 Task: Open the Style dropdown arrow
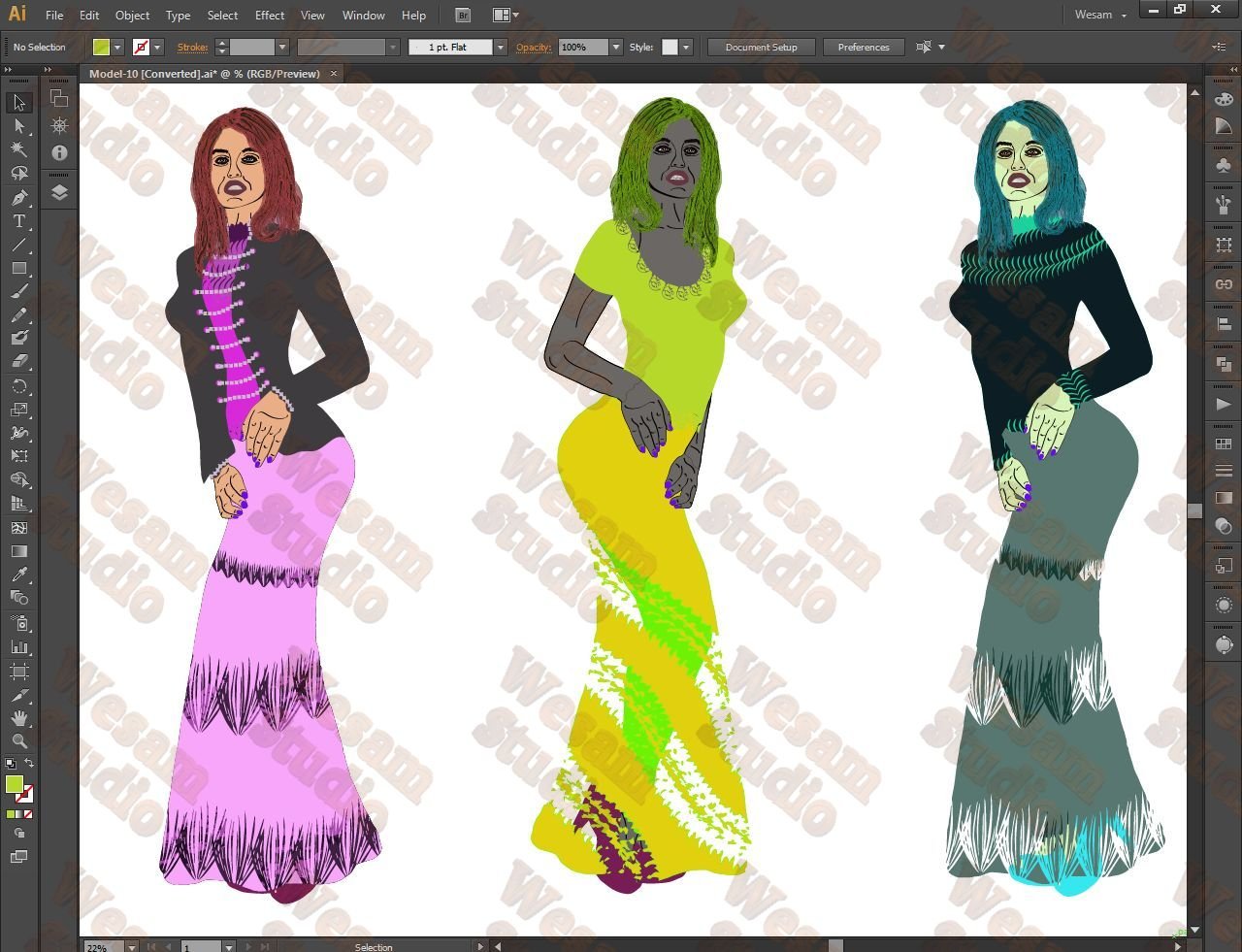tap(686, 47)
